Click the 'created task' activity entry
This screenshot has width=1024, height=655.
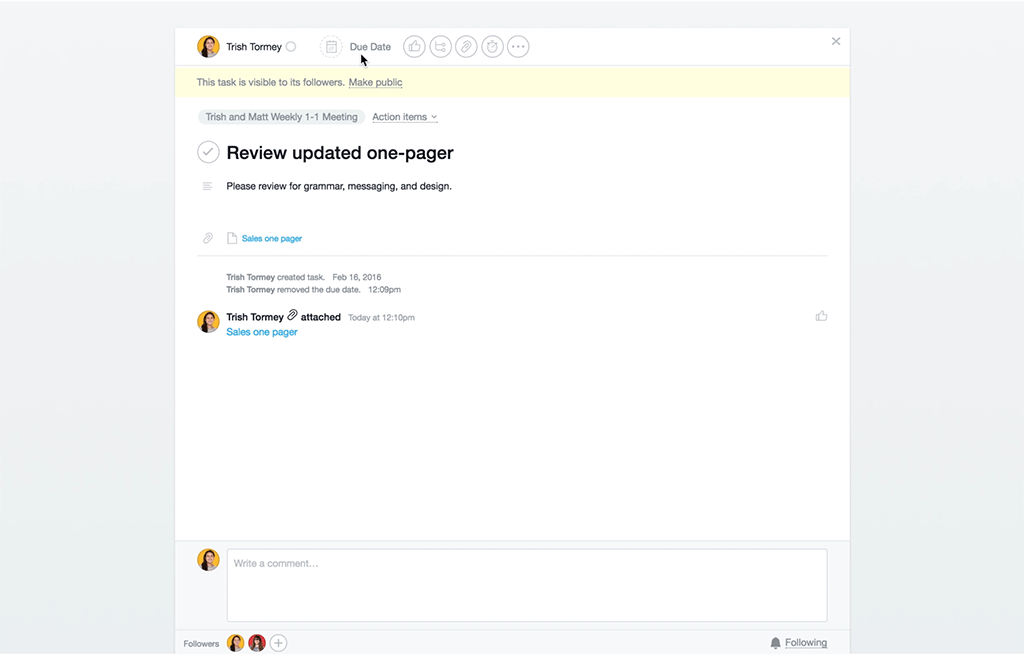click(304, 277)
